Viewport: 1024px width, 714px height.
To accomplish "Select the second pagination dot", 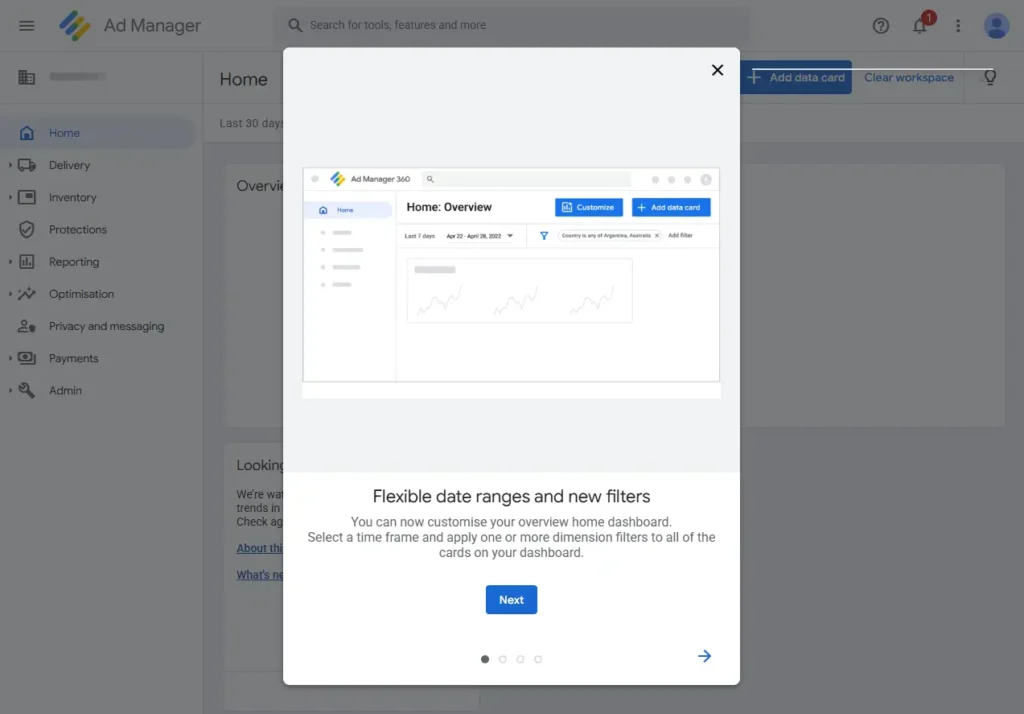I will (x=502, y=659).
